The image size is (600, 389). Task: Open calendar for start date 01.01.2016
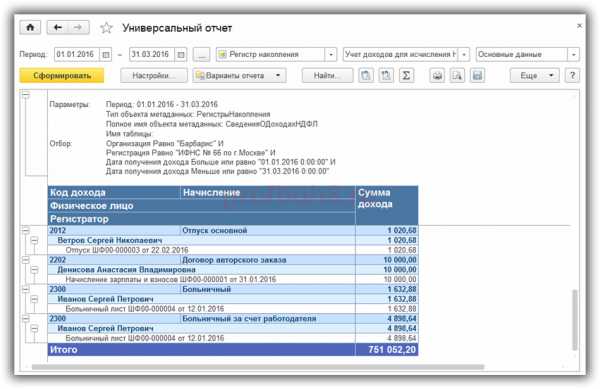(x=106, y=55)
